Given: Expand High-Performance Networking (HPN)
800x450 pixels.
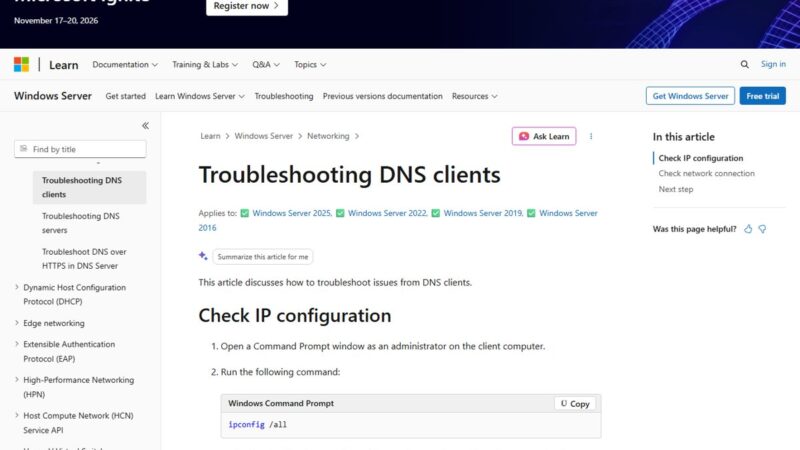Looking at the screenshot, I should pyautogui.click(x=17, y=380).
